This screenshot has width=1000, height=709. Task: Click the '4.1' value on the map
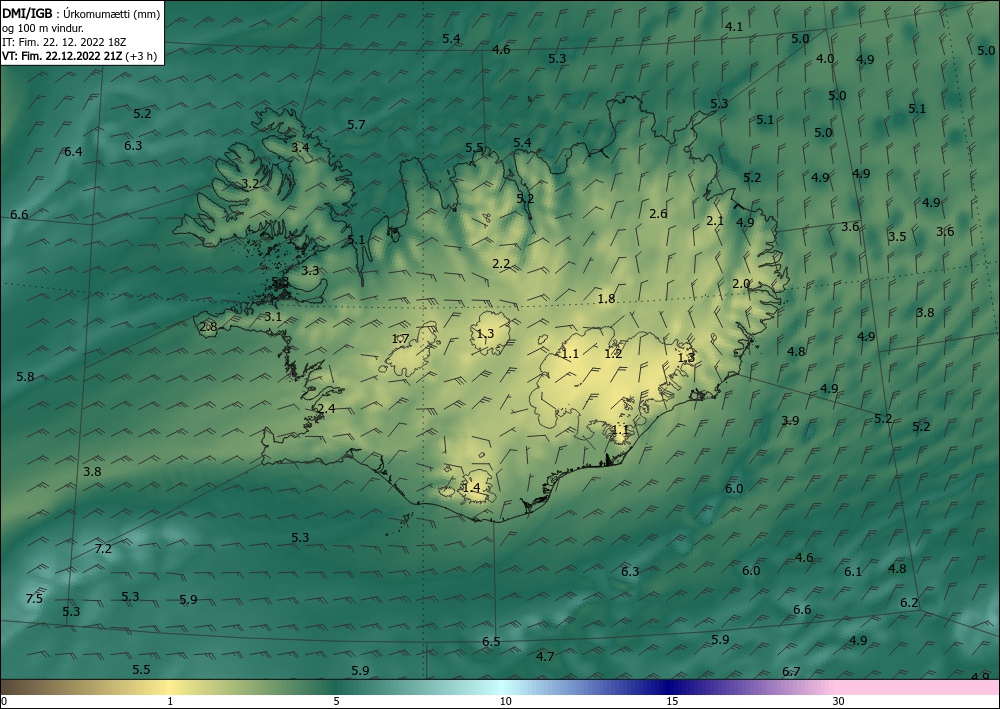(x=734, y=27)
